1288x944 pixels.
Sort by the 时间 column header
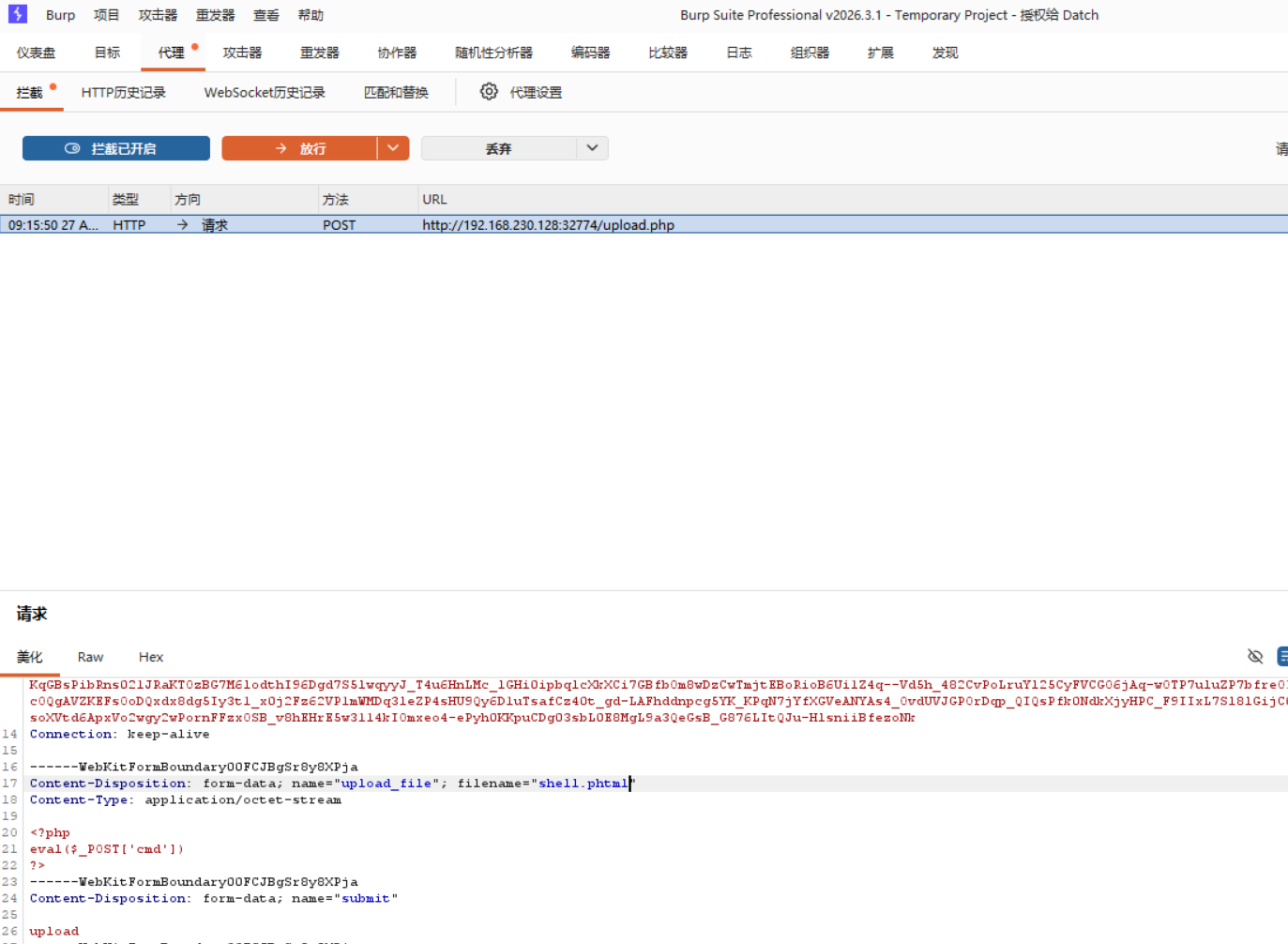point(54,199)
